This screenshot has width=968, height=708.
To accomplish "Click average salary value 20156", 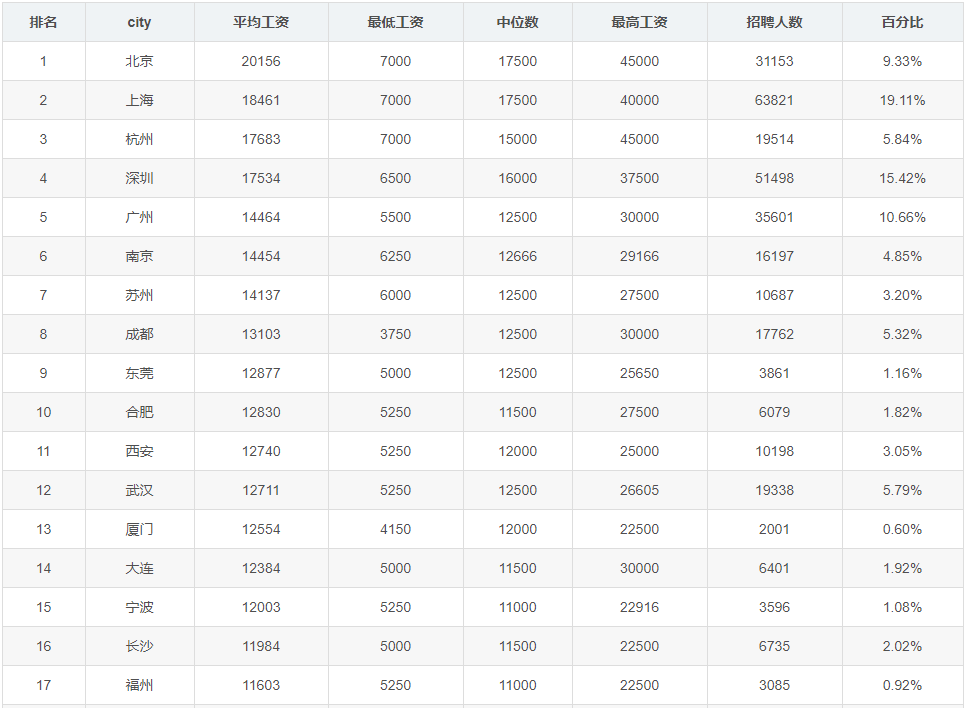I will click(261, 61).
